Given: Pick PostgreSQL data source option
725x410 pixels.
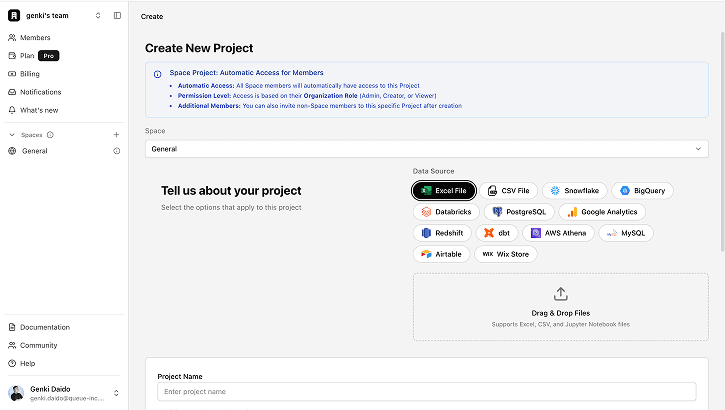Looking at the screenshot, I should (518, 212).
